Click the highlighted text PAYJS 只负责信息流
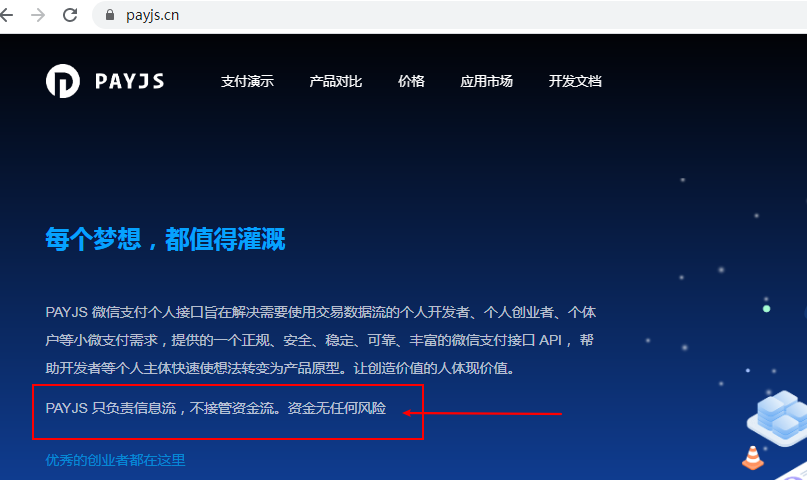The width and height of the screenshot is (807, 480). (111, 408)
